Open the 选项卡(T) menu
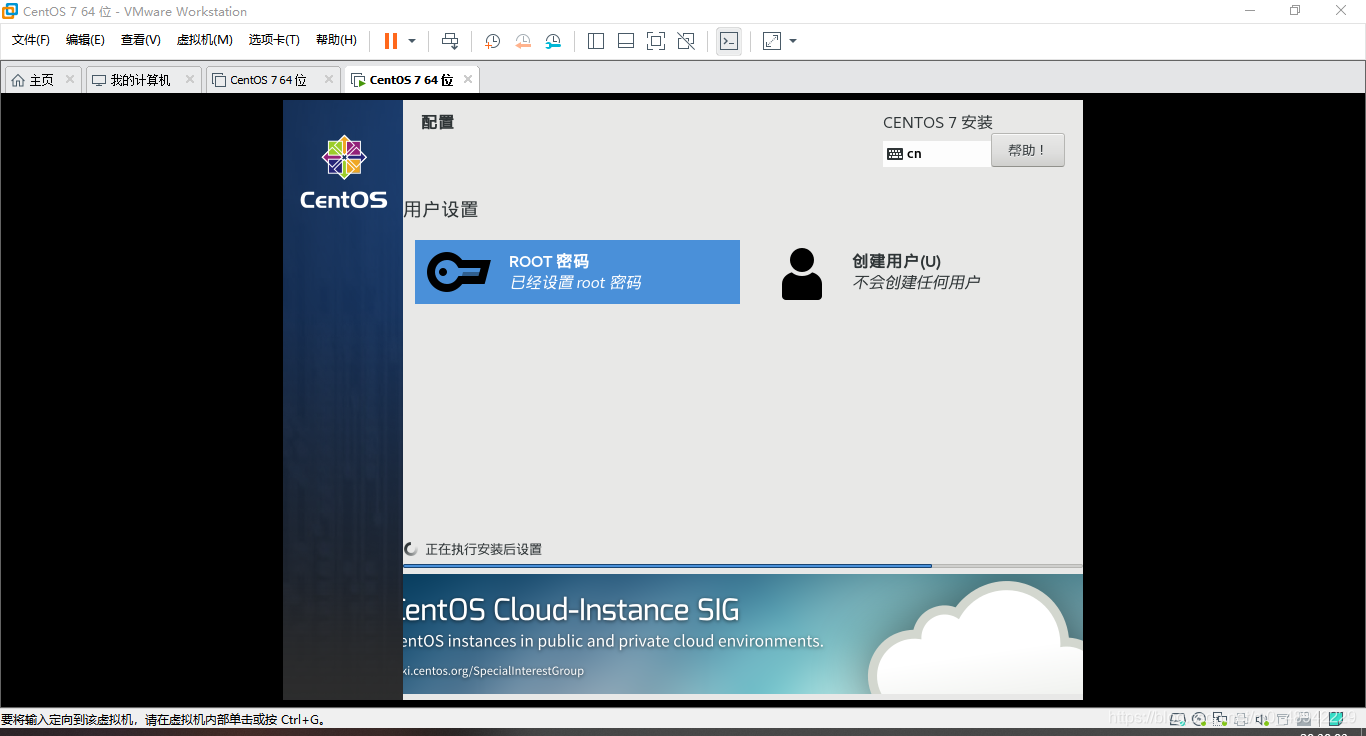This screenshot has height=736, width=1366. pos(274,40)
